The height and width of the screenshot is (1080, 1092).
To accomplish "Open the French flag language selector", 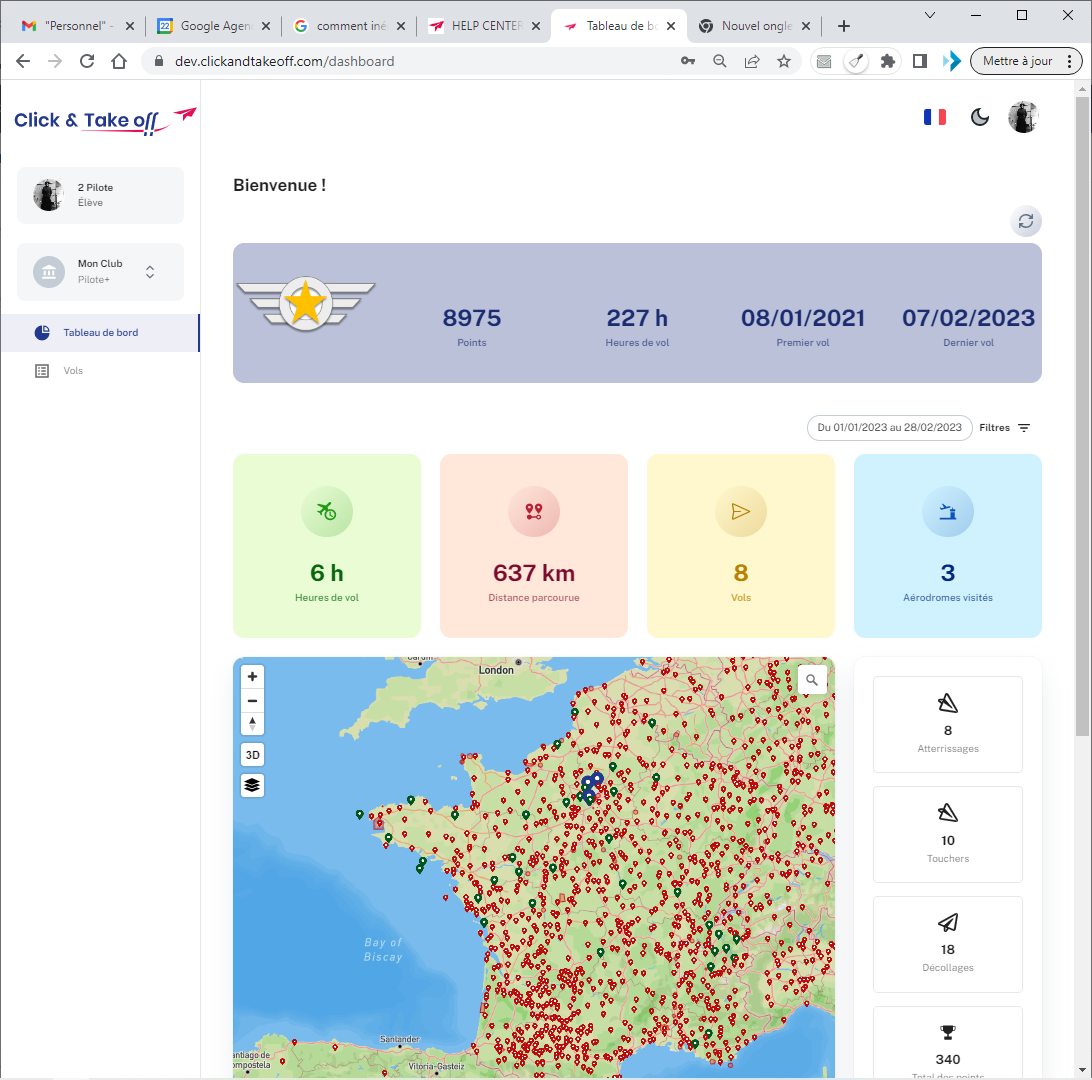I will pyautogui.click(x=935, y=117).
